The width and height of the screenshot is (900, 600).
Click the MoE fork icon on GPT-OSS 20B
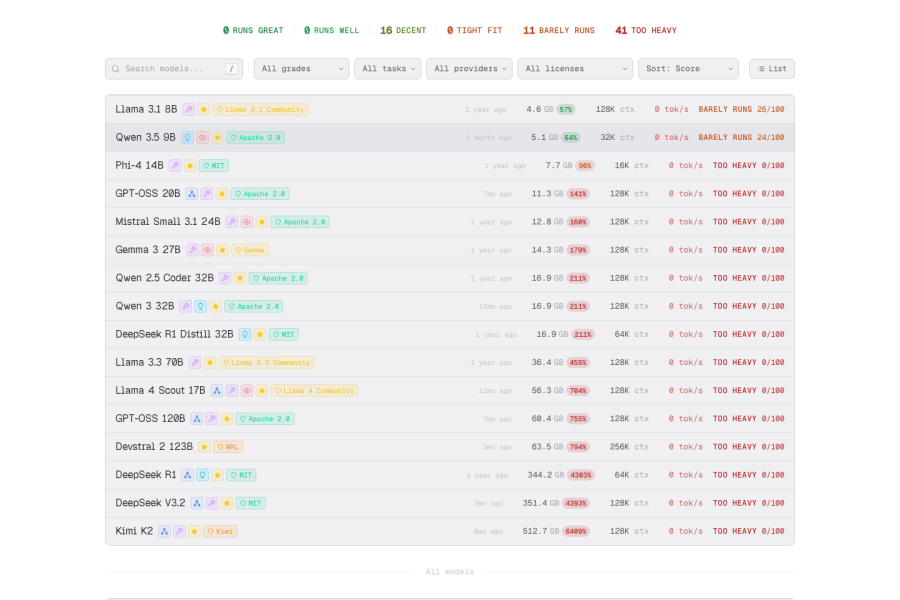(191, 193)
